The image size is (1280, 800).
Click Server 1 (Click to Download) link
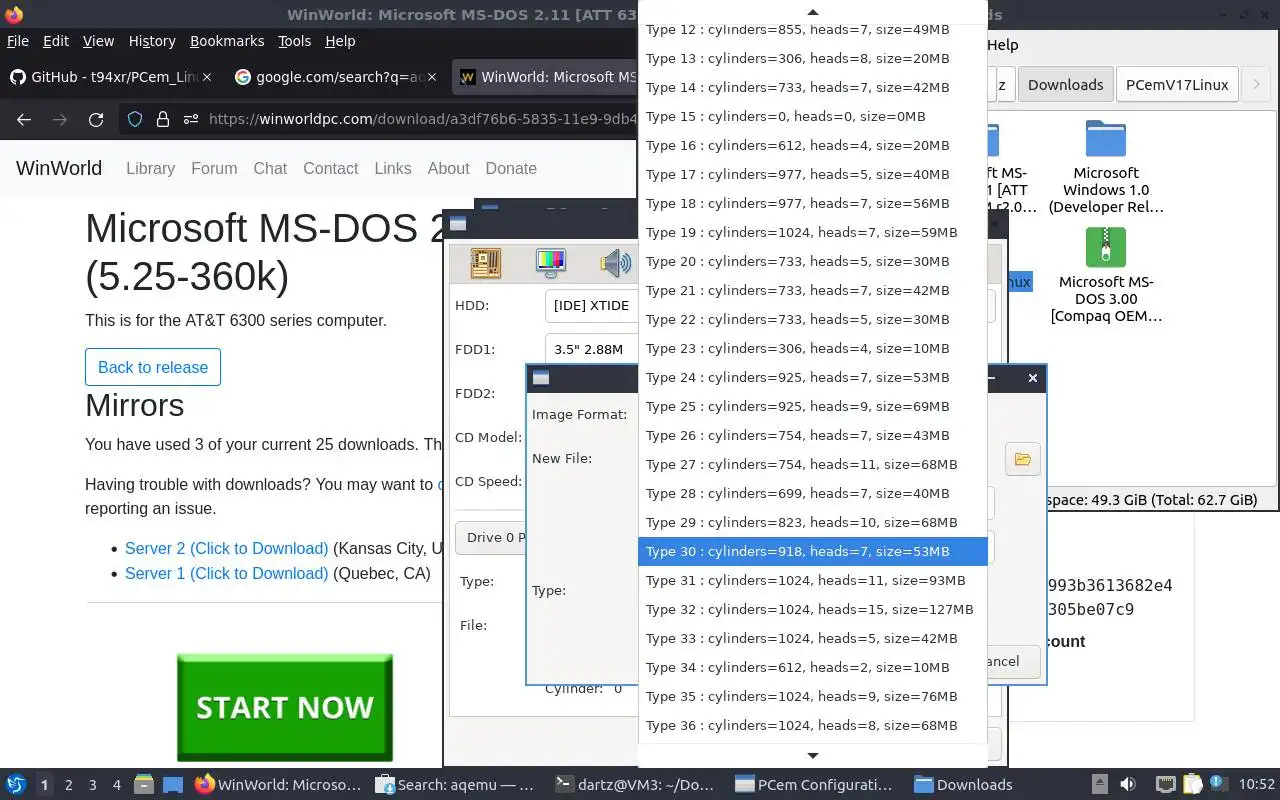[226, 573]
